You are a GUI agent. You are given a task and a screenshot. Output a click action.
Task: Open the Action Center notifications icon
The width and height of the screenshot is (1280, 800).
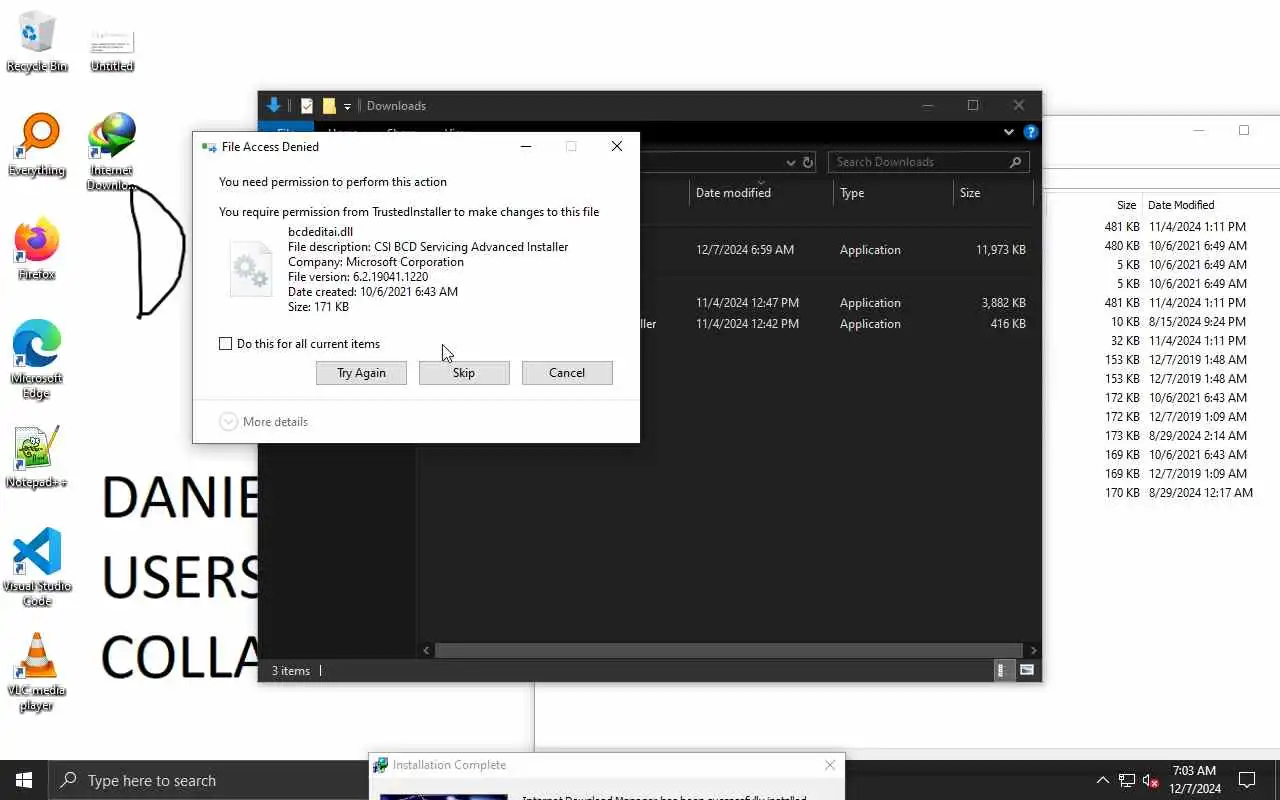[x=1247, y=780]
